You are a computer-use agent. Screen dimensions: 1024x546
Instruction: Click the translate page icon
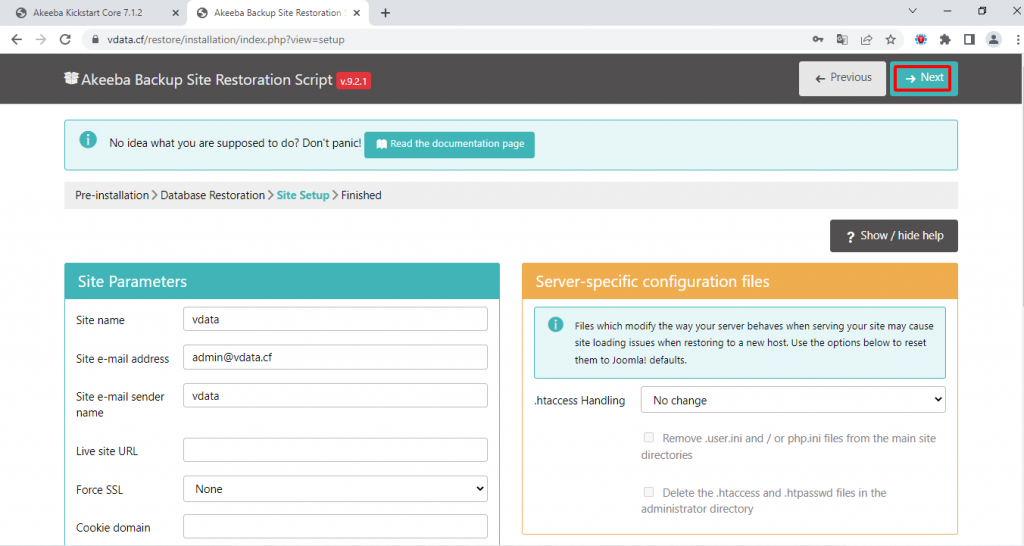[x=842, y=40]
